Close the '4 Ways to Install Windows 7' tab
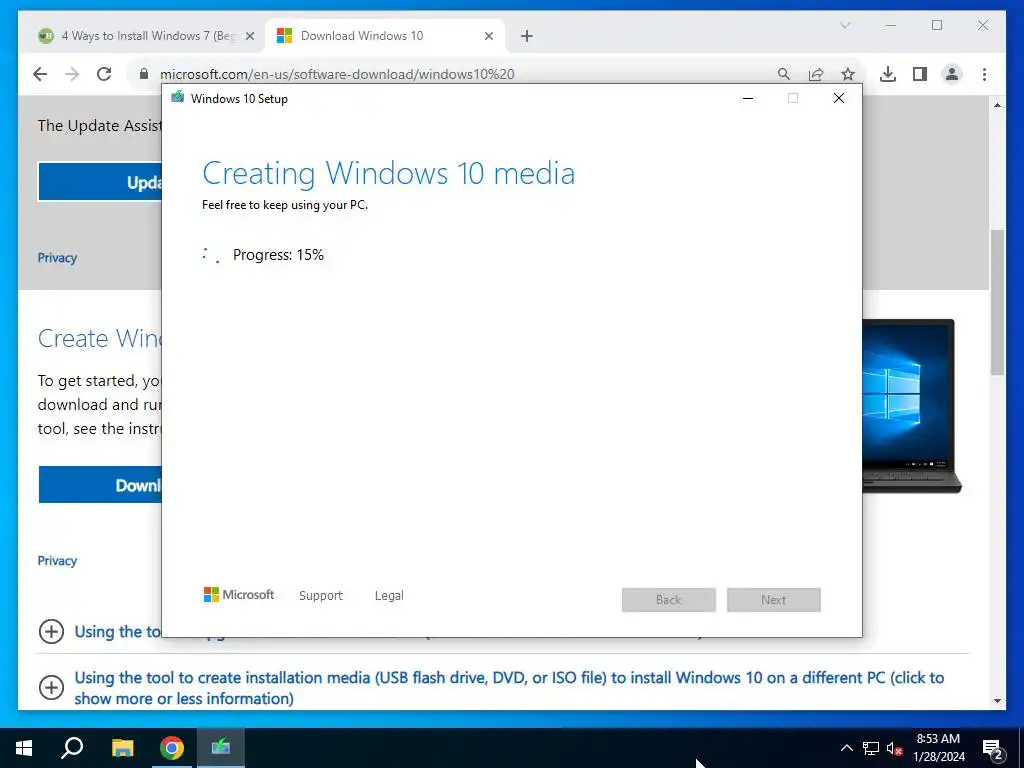1024x768 pixels. (x=249, y=36)
